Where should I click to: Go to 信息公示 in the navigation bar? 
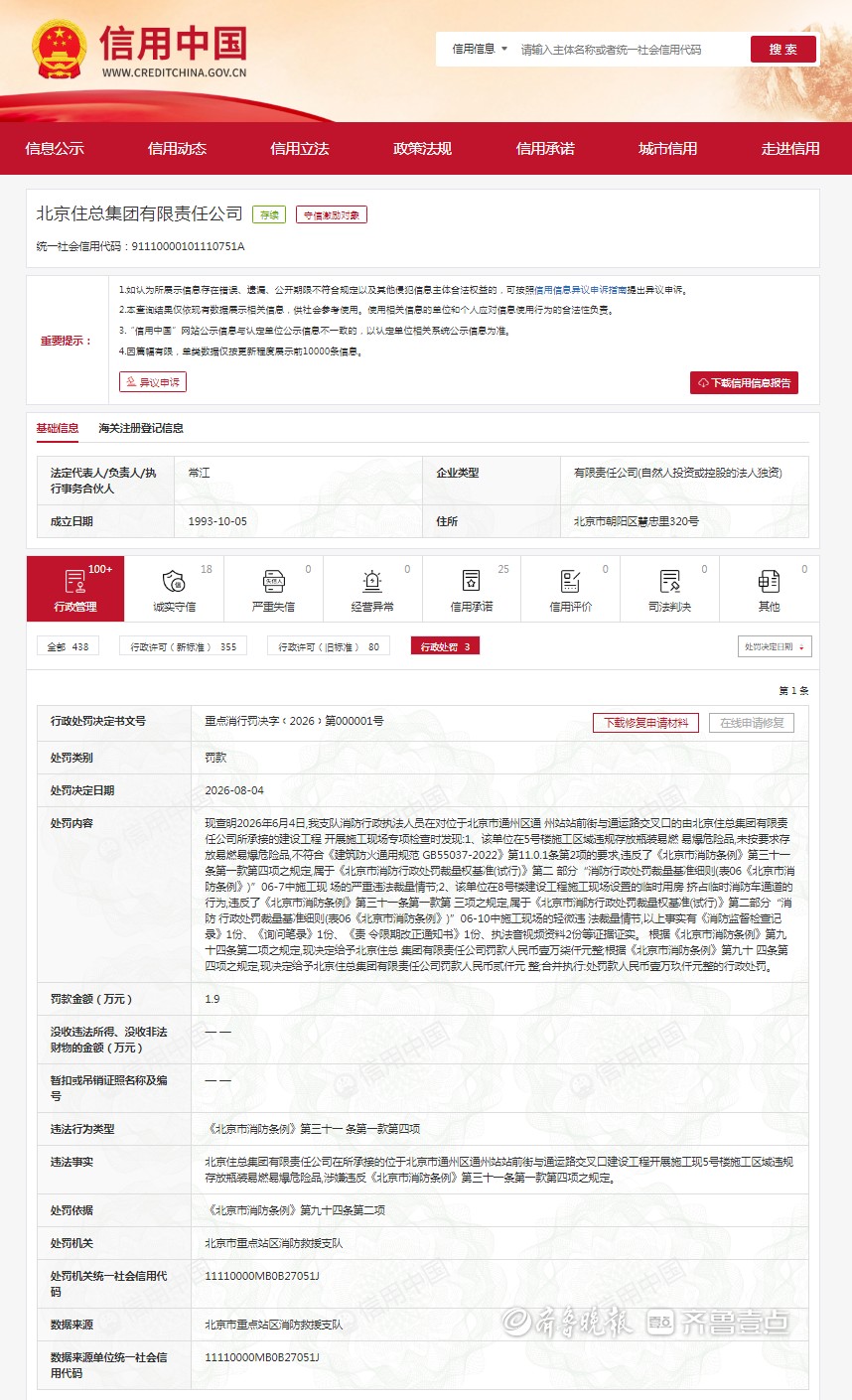(55, 149)
